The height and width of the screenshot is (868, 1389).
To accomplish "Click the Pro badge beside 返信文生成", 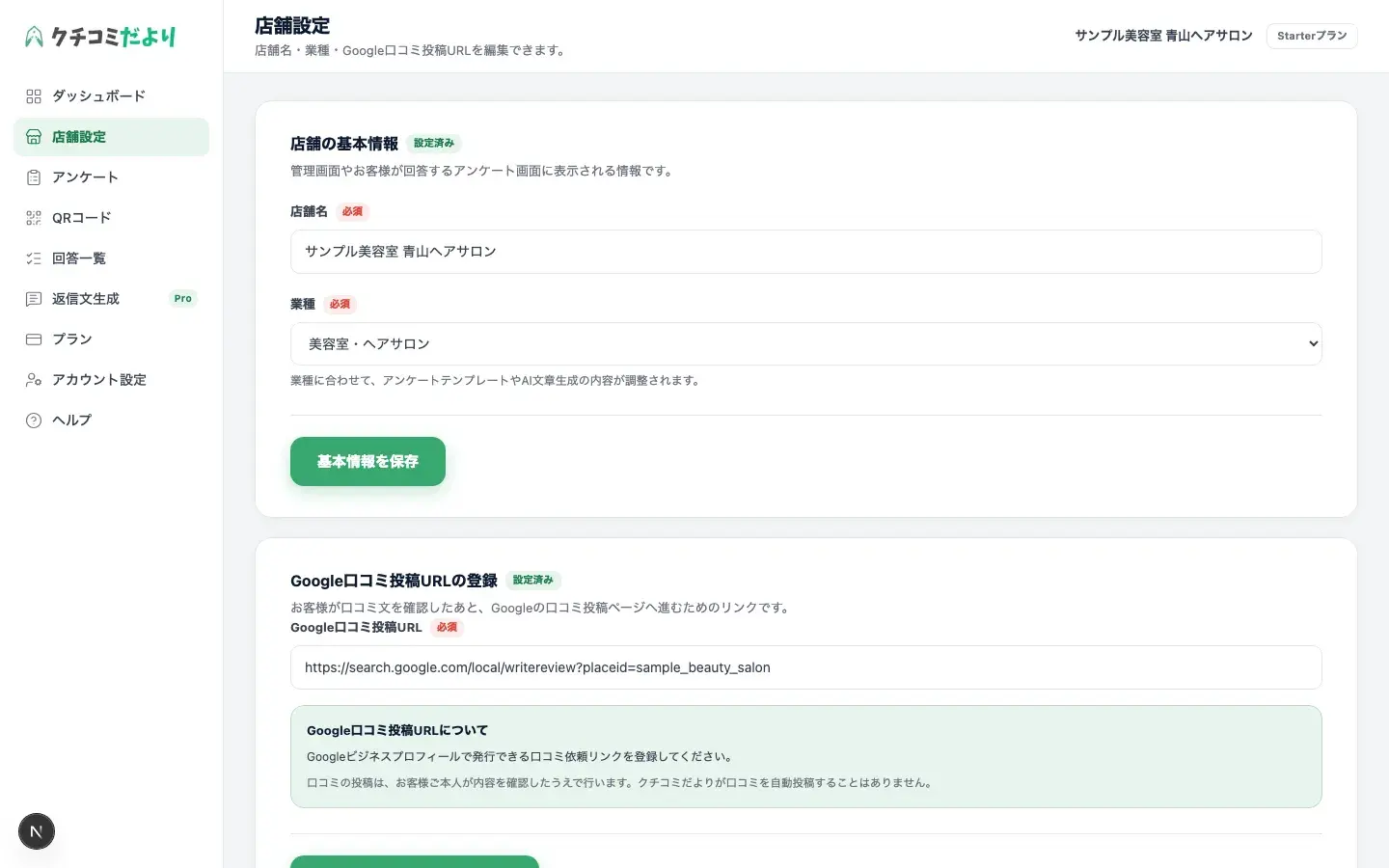I will 183,299.
